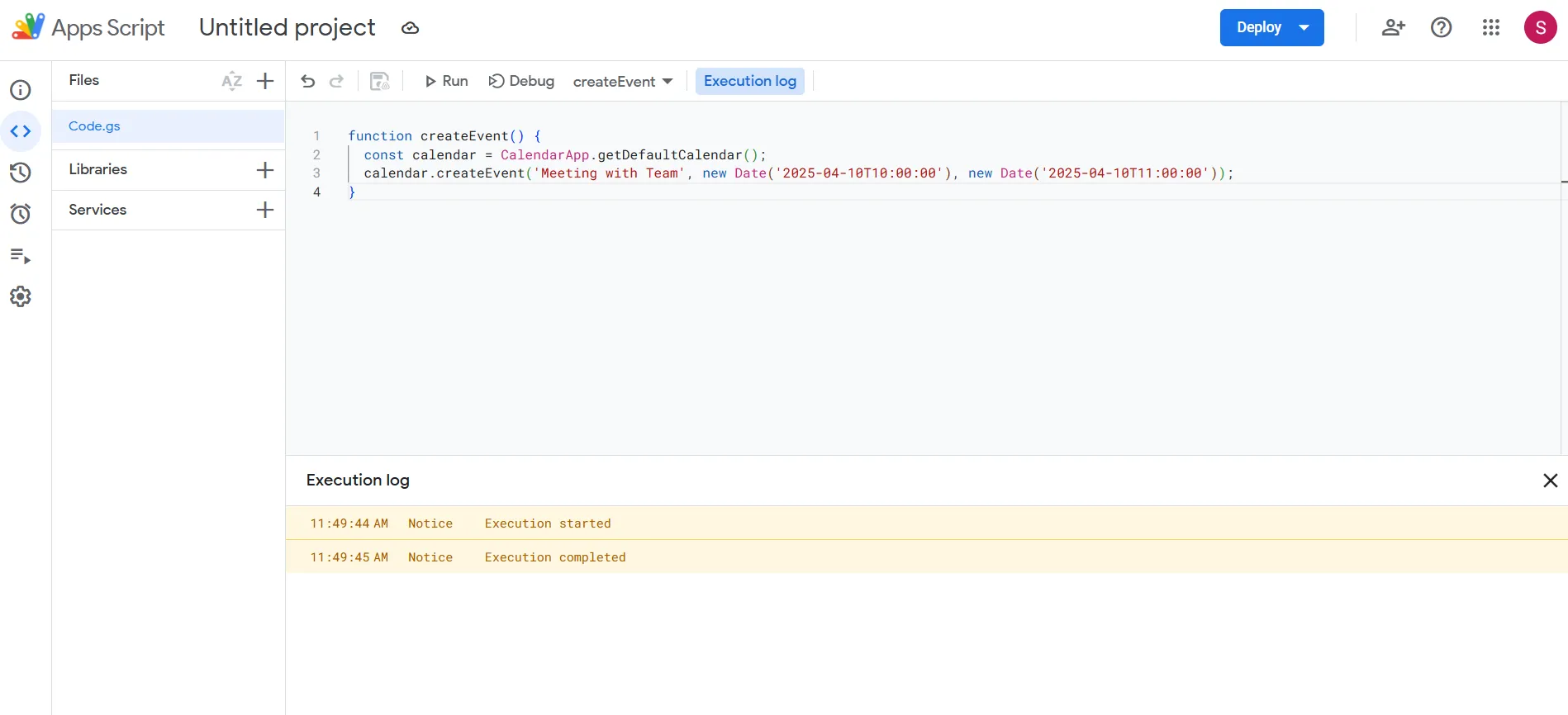This screenshot has width=1568, height=715.
Task: Open the Triggers alarm clock icon
Action: (21, 214)
